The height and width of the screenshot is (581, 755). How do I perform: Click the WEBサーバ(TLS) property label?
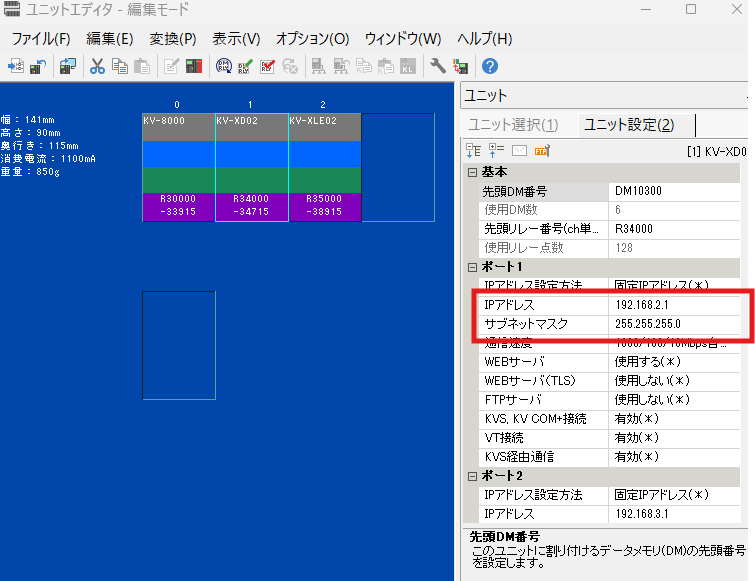click(543, 381)
